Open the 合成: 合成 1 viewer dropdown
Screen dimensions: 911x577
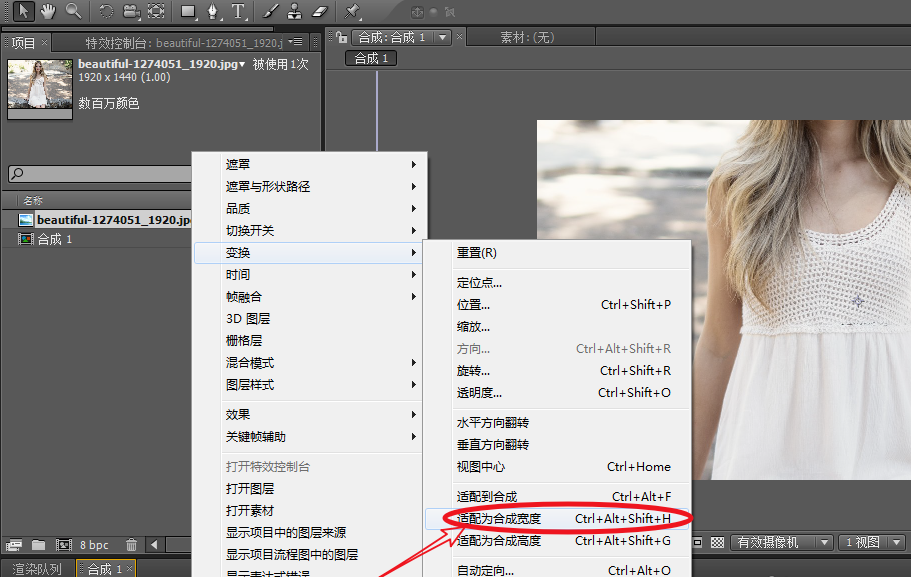coord(443,37)
